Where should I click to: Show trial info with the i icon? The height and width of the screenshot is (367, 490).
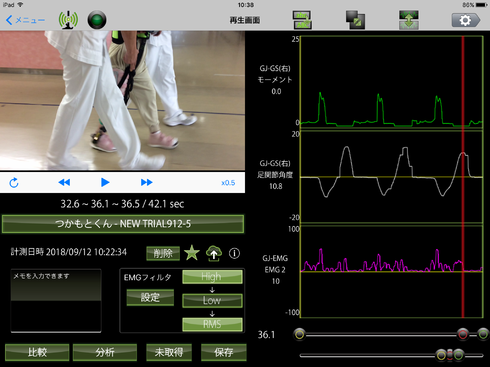tap(234, 254)
